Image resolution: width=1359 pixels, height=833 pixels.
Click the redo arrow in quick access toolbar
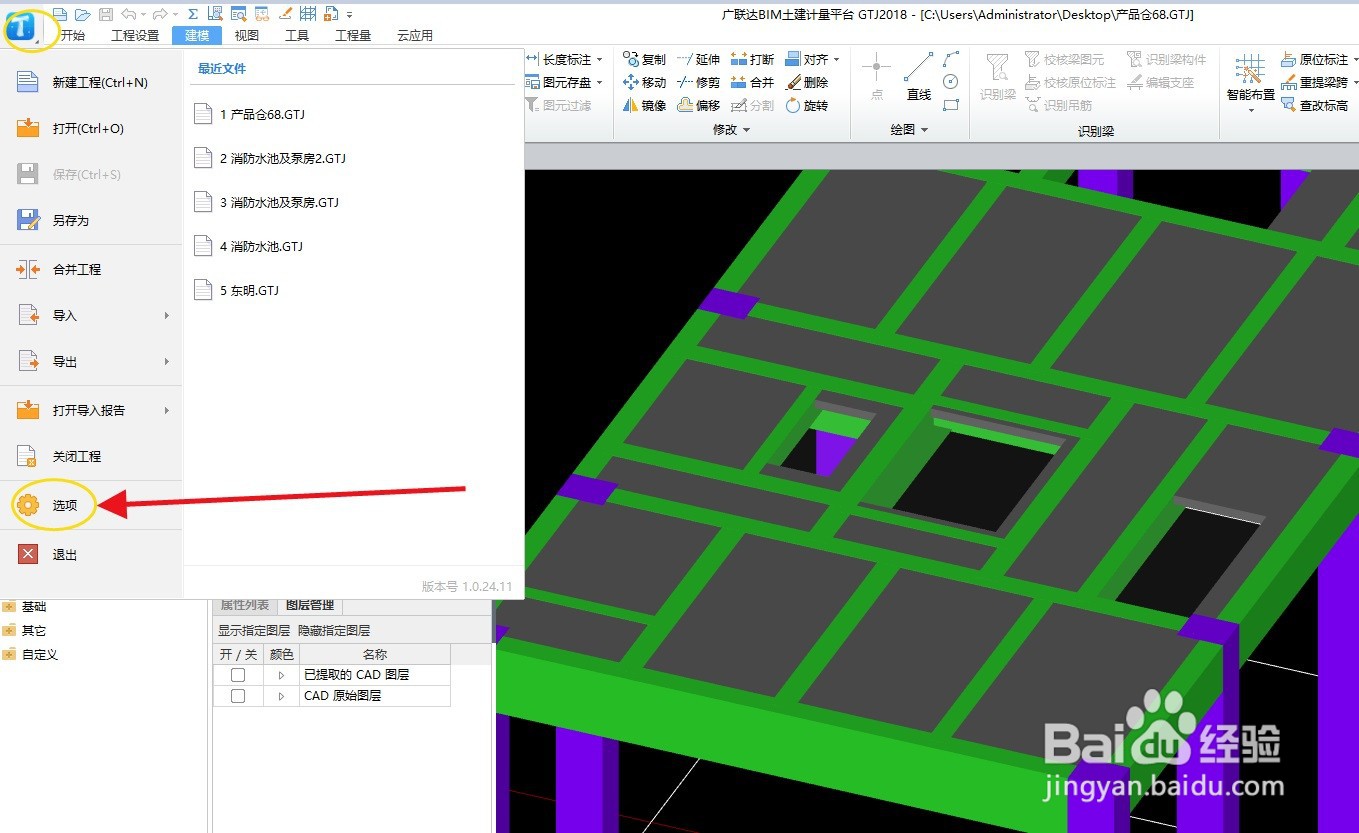pyautogui.click(x=160, y=14)
